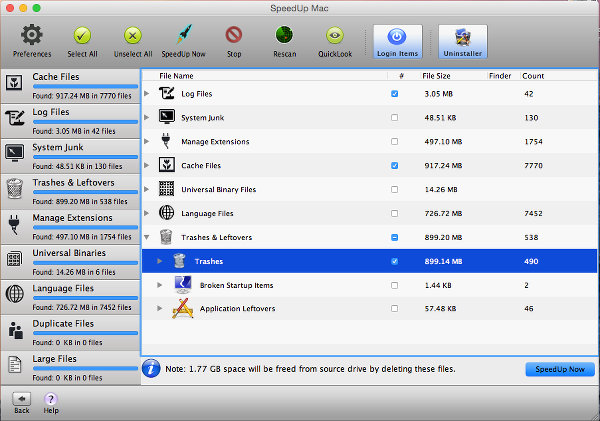
Task: Open Preferences gear icon
Action: tap(32, 35)
